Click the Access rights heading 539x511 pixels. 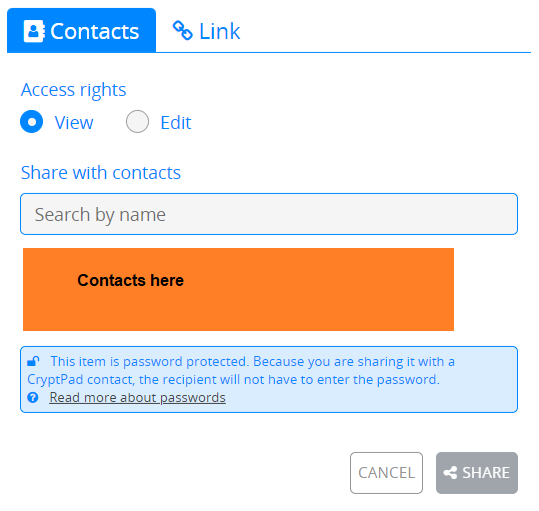[x=74, y=90]
